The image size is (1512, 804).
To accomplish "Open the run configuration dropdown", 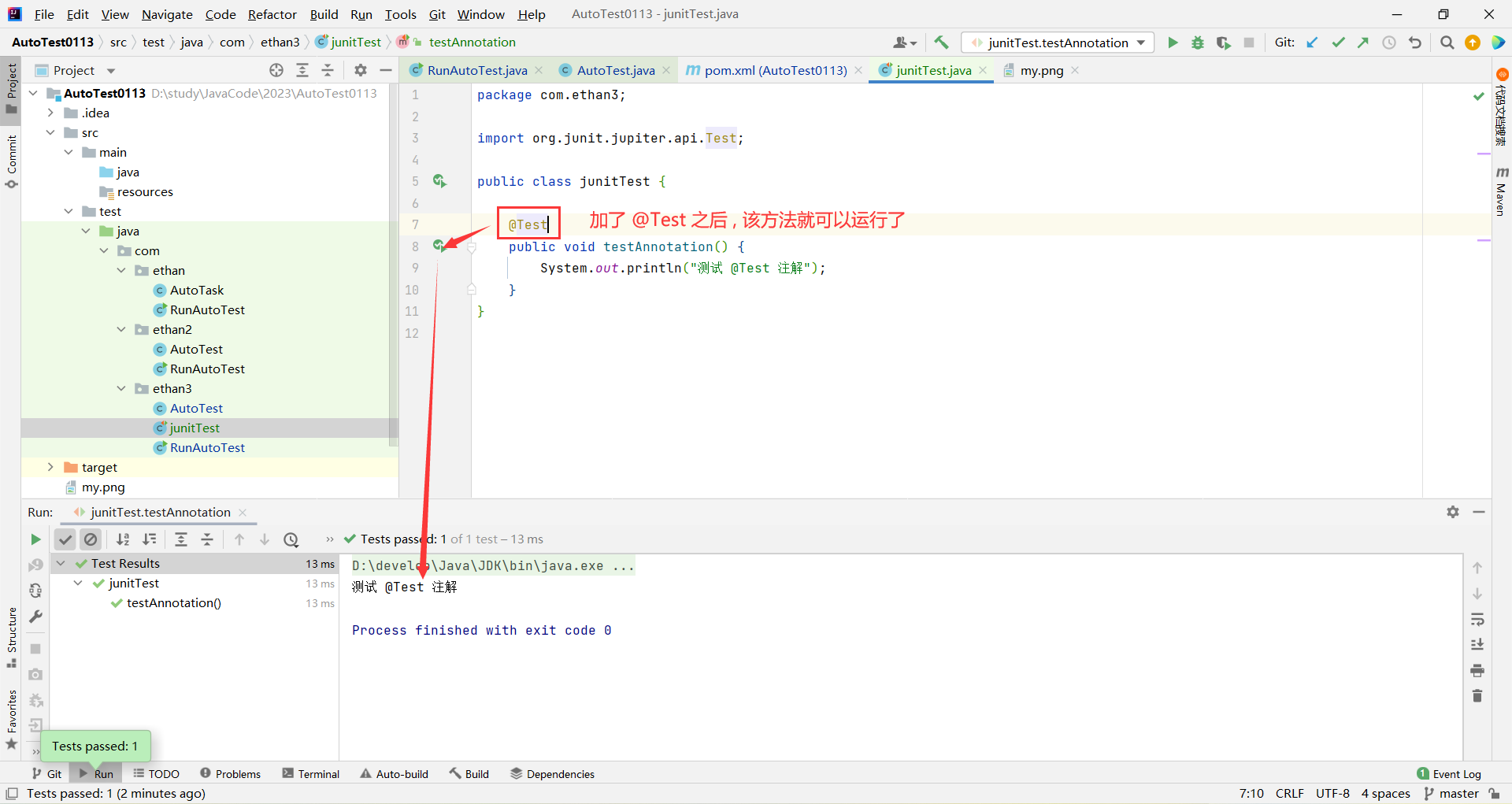I will point(1058,43).
